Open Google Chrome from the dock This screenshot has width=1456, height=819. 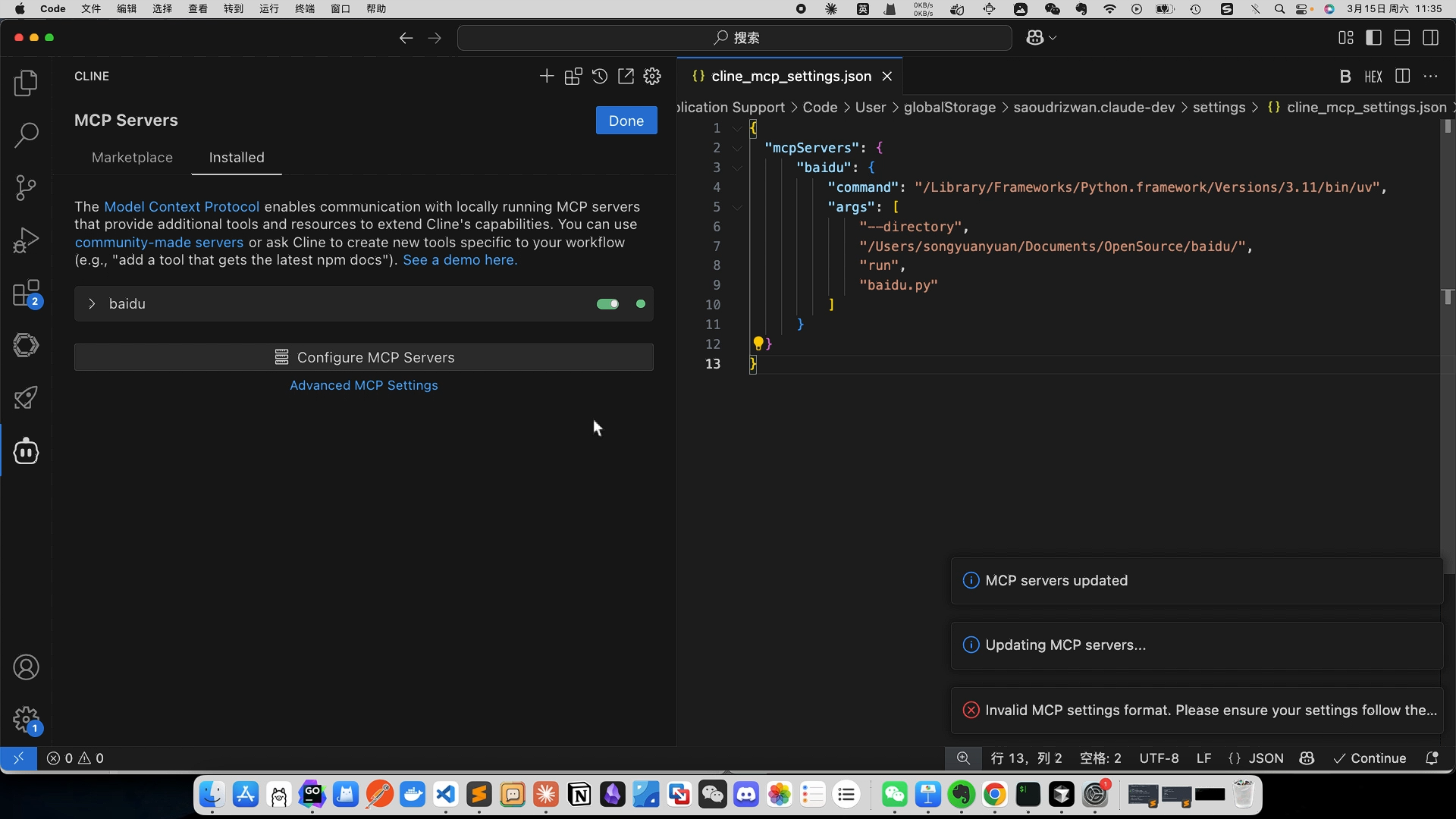(x=995, y=795)
